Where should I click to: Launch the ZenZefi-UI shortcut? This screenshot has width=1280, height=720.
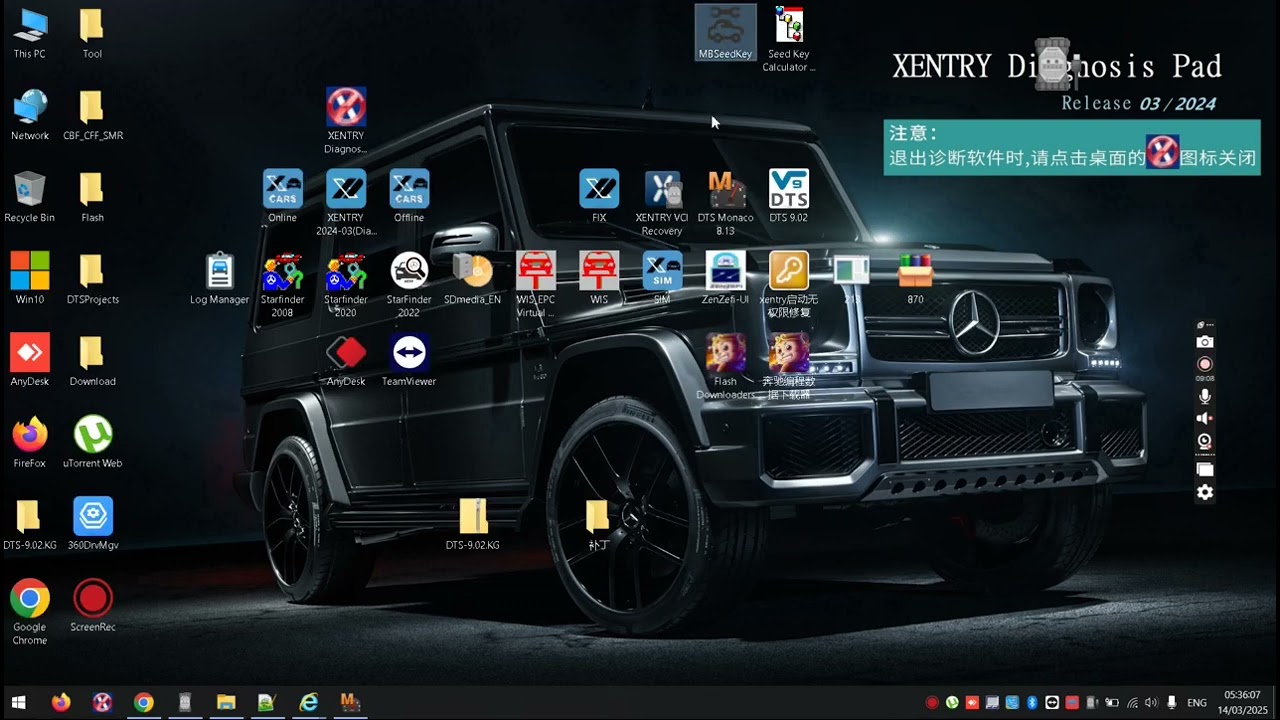click(726, 278)
